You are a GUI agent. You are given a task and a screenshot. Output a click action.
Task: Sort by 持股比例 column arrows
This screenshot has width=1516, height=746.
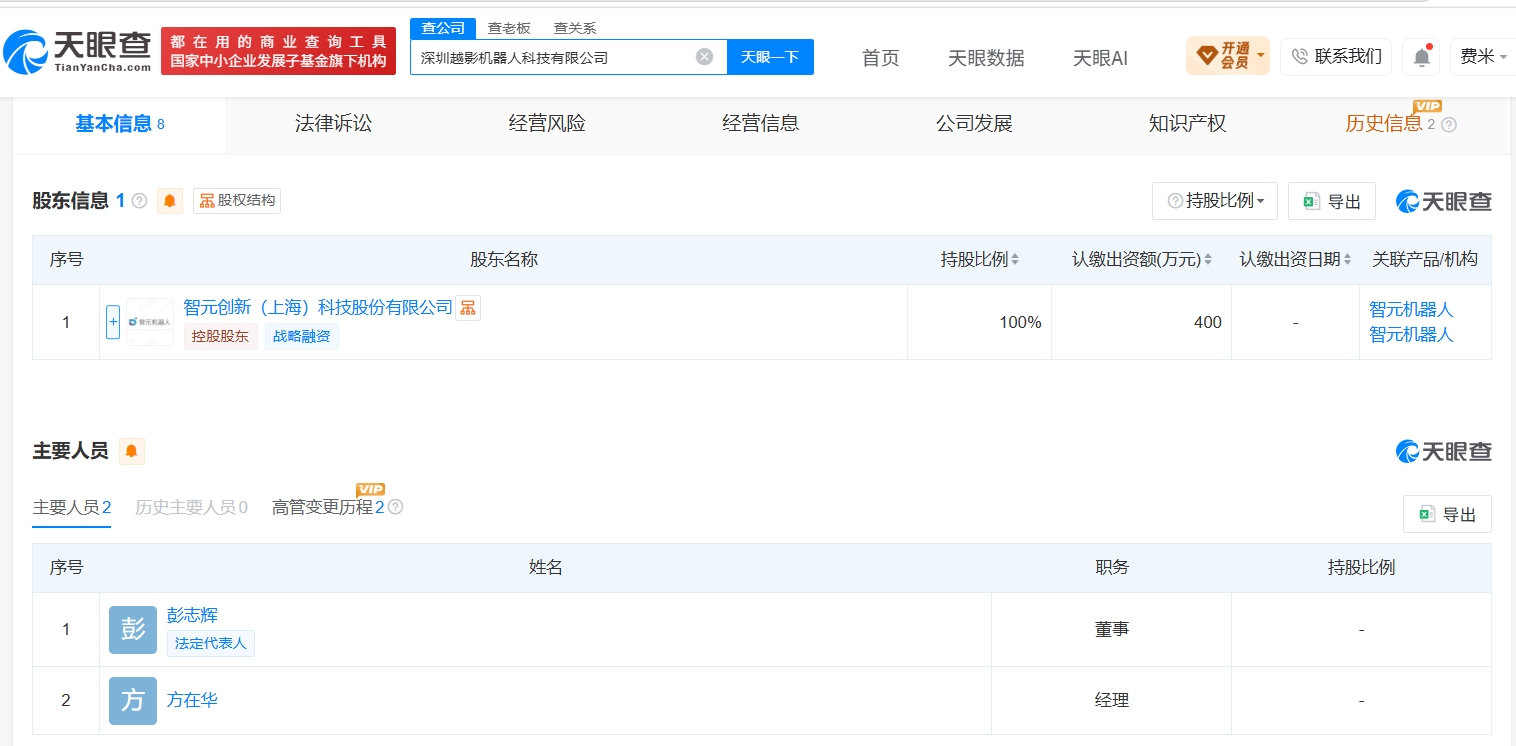click(1015, 260)
